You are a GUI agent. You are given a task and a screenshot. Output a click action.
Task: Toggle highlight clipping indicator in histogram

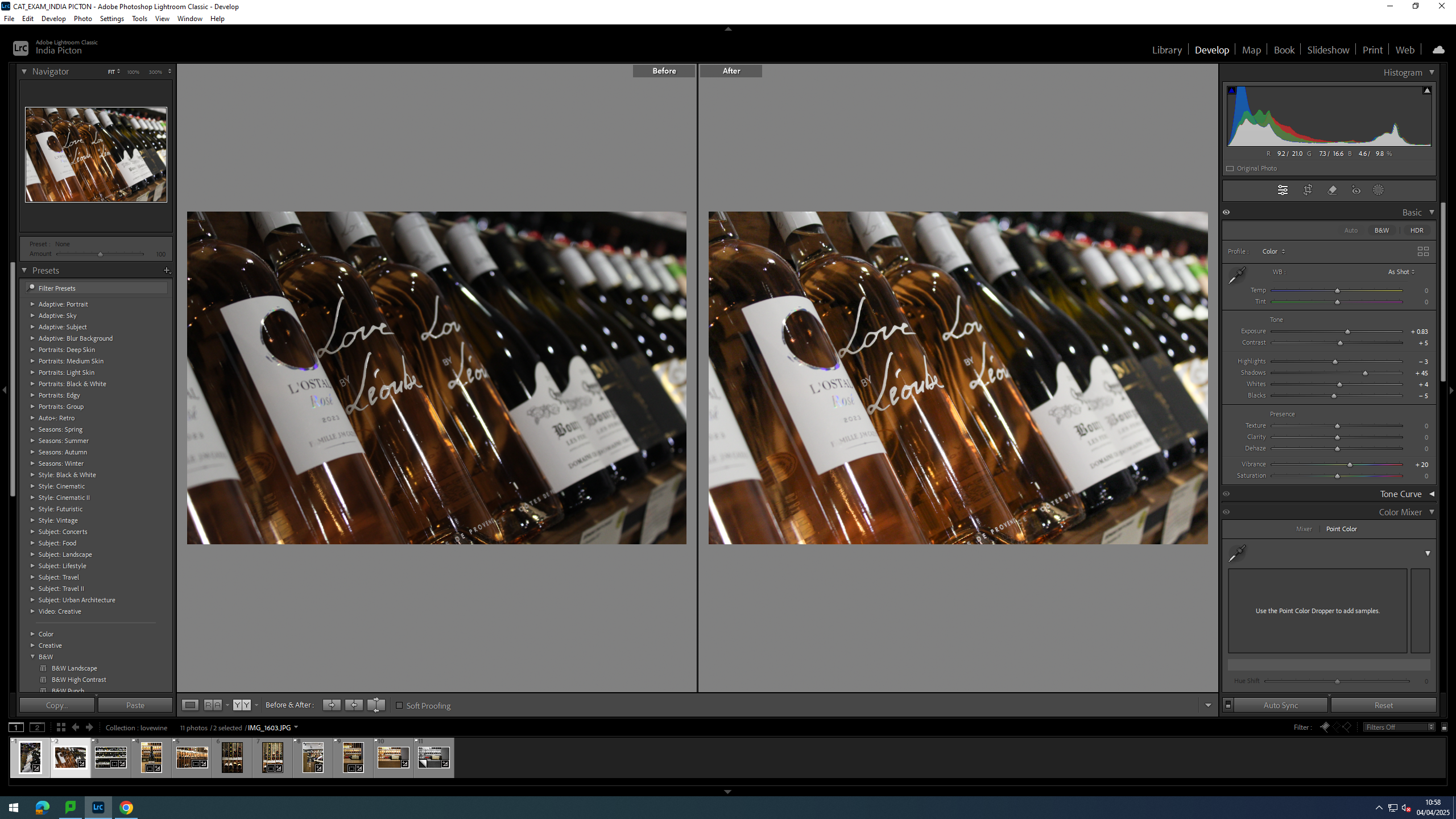coord(1427,90)
